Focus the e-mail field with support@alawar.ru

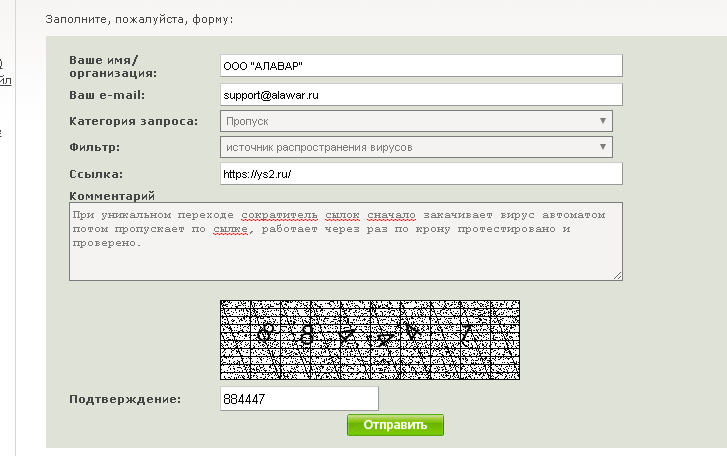pos(420,94)
